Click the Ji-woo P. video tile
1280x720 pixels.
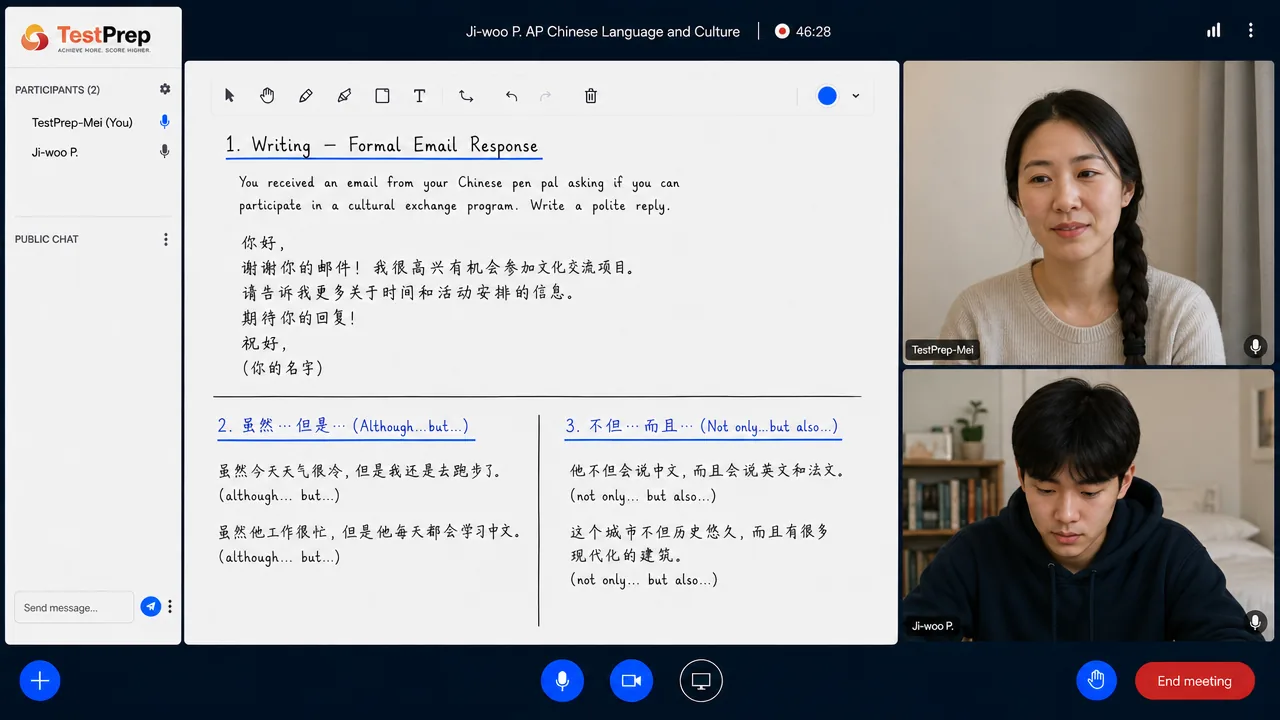click(x=1088, y=506)
